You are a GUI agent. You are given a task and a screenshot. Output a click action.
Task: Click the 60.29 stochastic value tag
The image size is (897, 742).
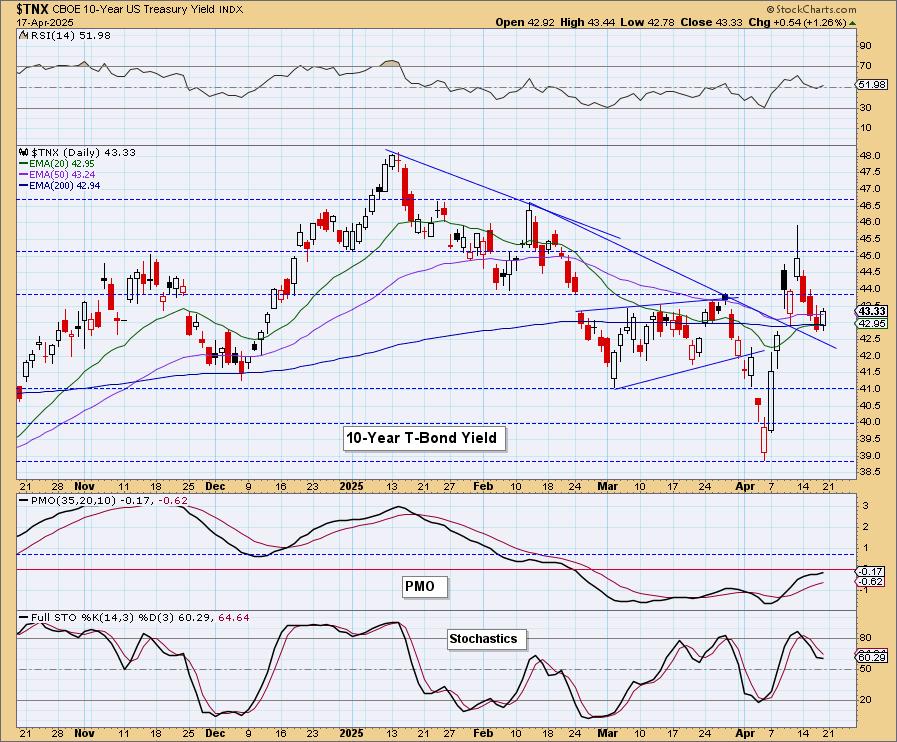coord(872,657)
